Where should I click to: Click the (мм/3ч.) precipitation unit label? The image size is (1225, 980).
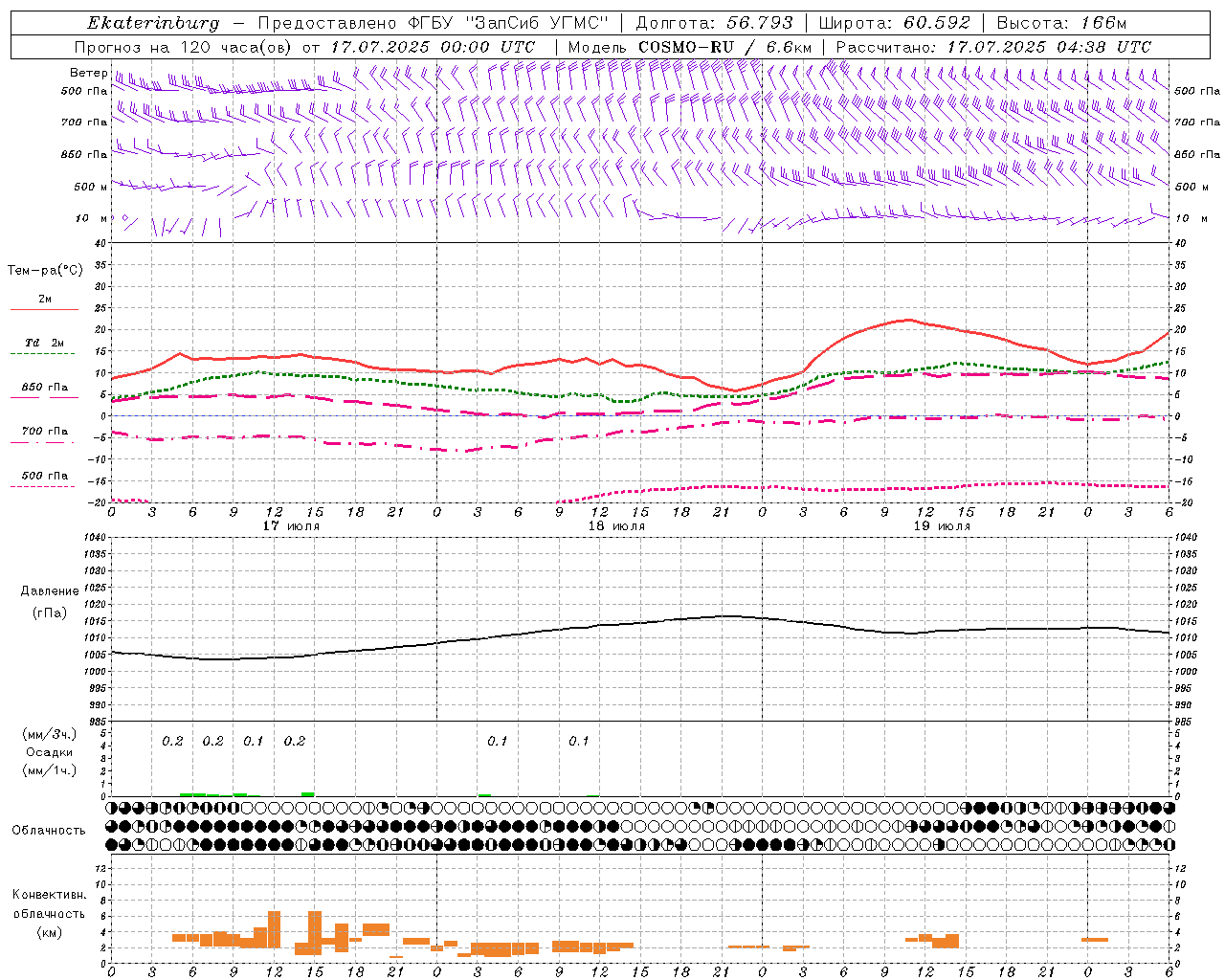coord(50,734)
